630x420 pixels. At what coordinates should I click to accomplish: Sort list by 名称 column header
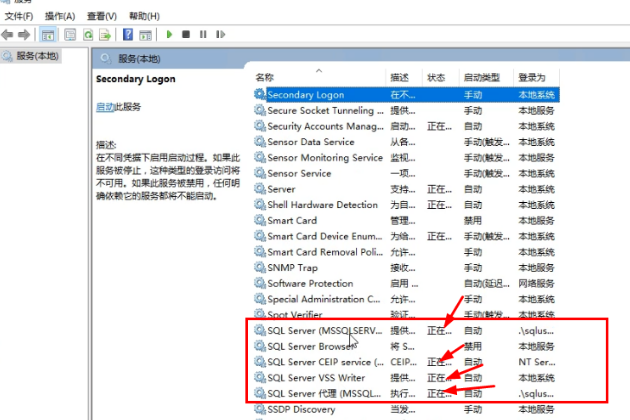tap(265, 77)
